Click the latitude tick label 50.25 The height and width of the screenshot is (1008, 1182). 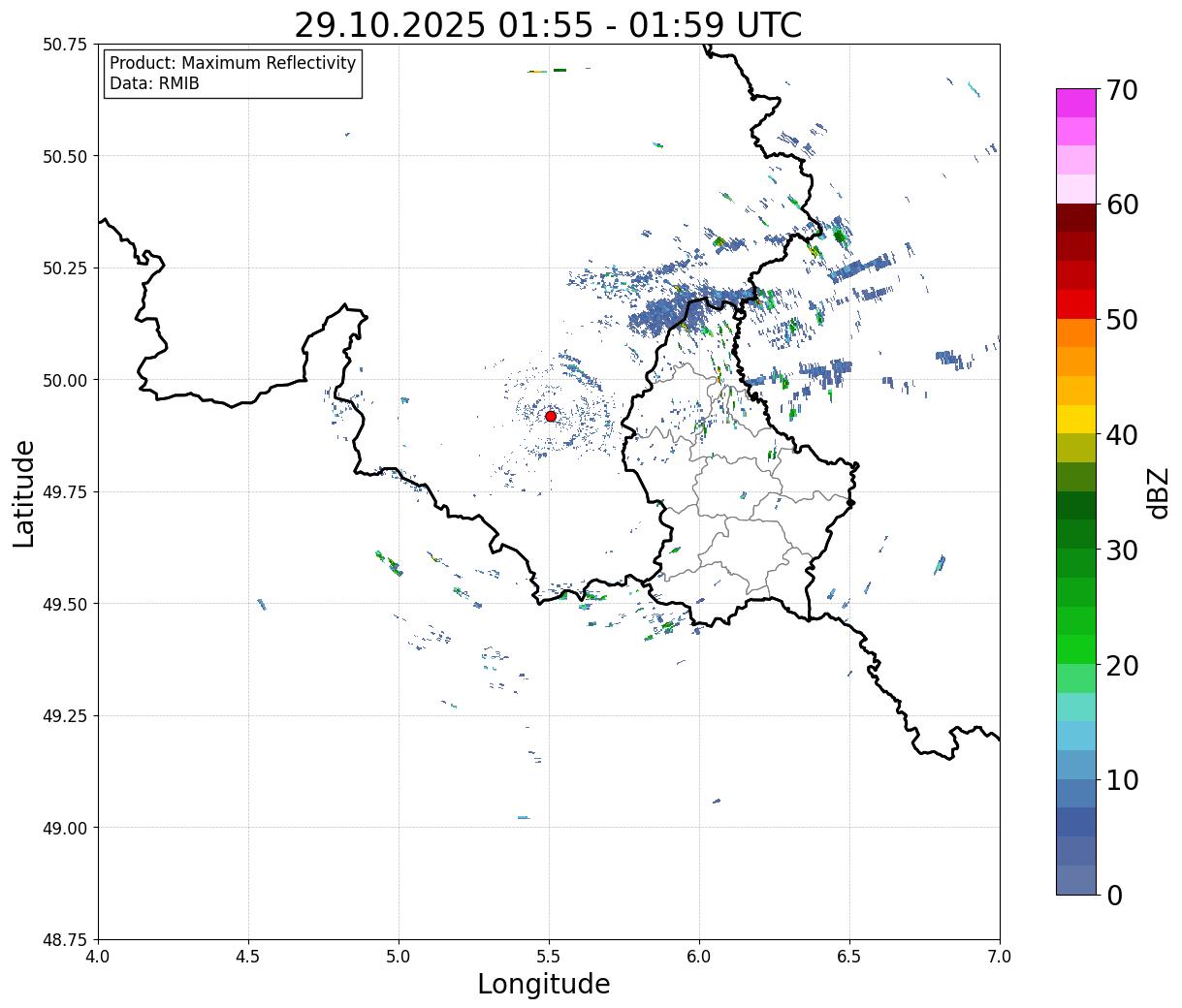click(64, 268)
